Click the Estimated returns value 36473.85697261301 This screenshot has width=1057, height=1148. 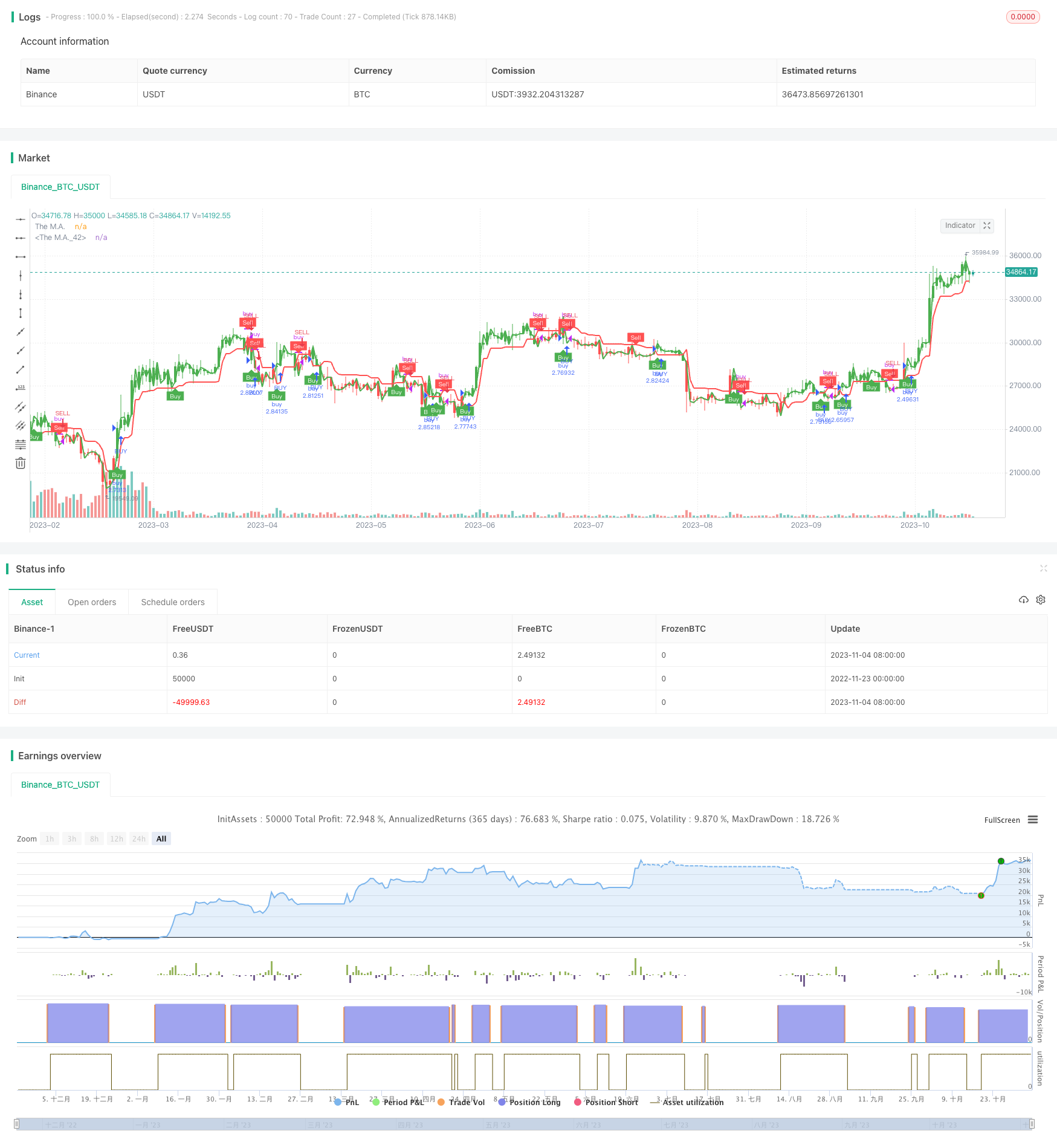pos(823,94)
